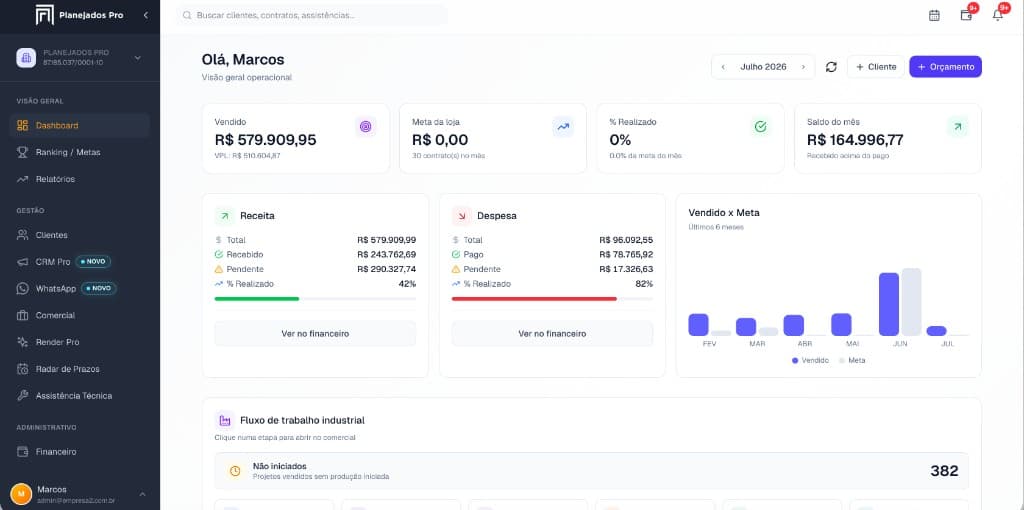Click the Receita up-arrow icon

click(225, 215)
